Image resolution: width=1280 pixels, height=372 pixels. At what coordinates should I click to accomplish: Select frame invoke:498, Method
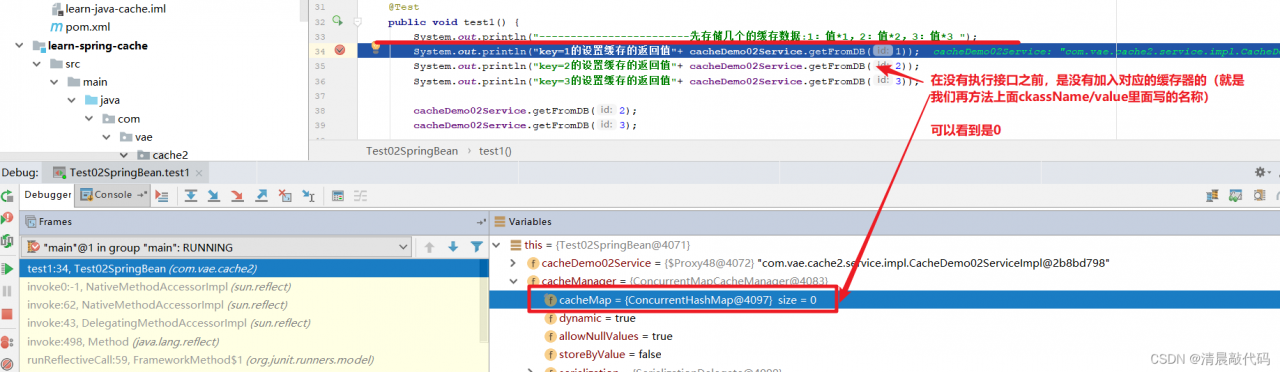click(x=253, y=342)
